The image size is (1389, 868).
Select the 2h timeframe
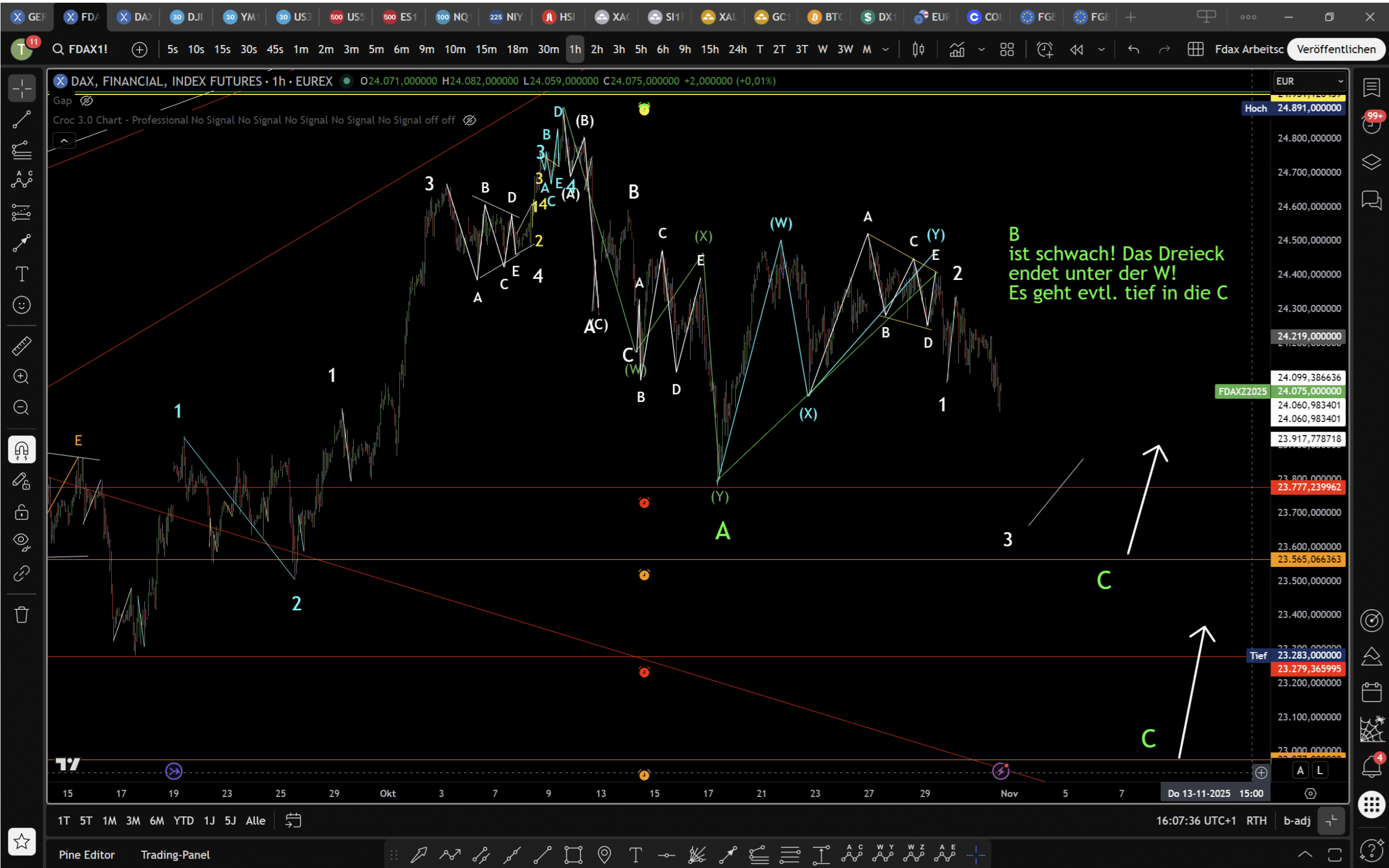[597, 49]
